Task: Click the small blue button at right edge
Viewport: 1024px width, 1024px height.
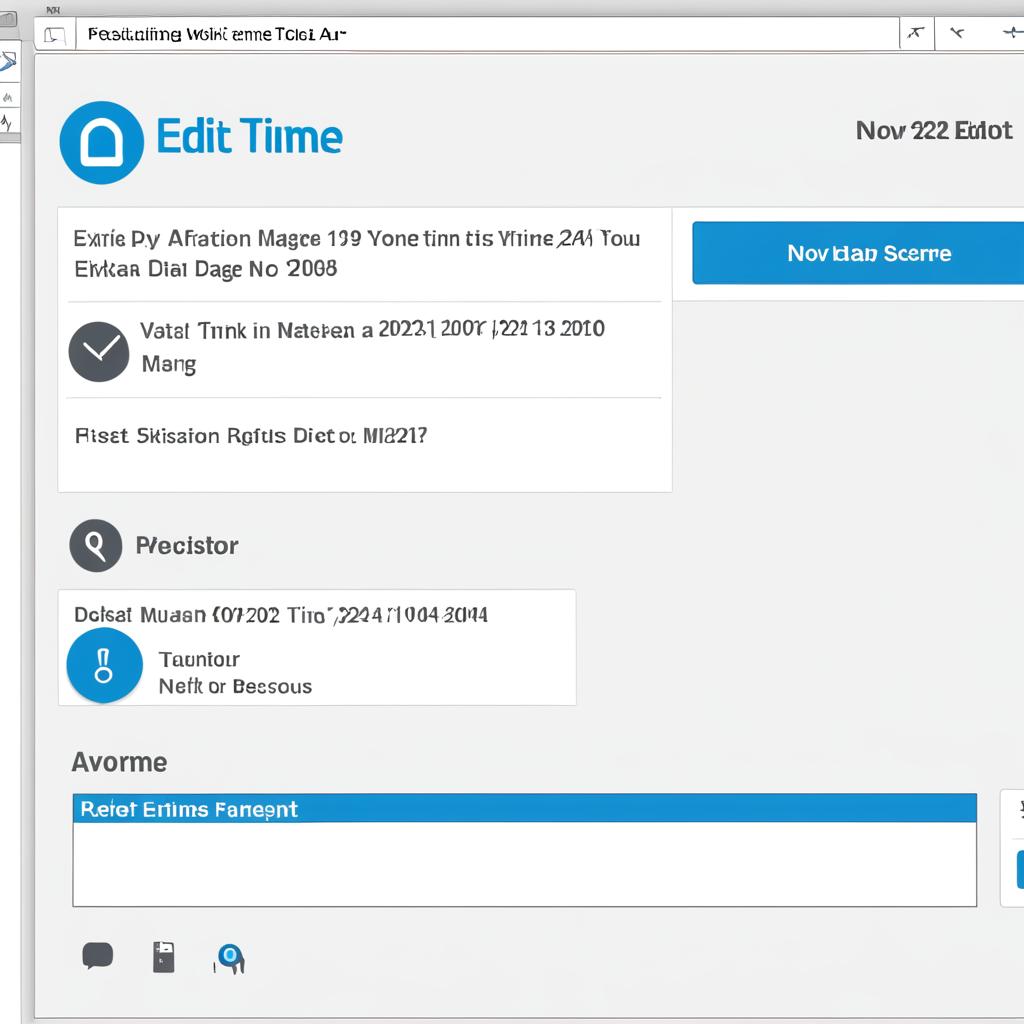Action: click(1020, 869)
